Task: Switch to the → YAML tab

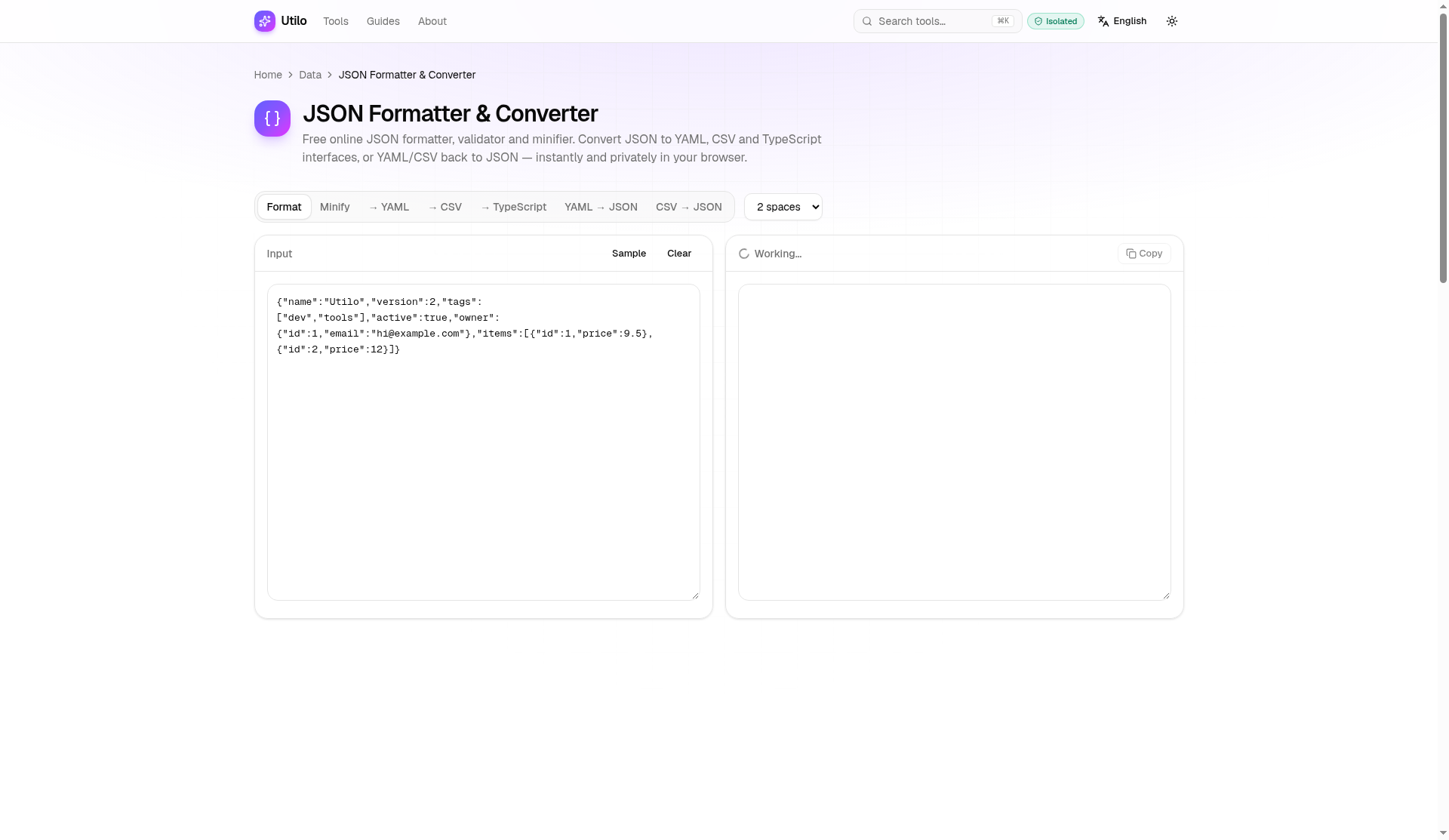Action: pyautogui.click(x=389, y=207)
